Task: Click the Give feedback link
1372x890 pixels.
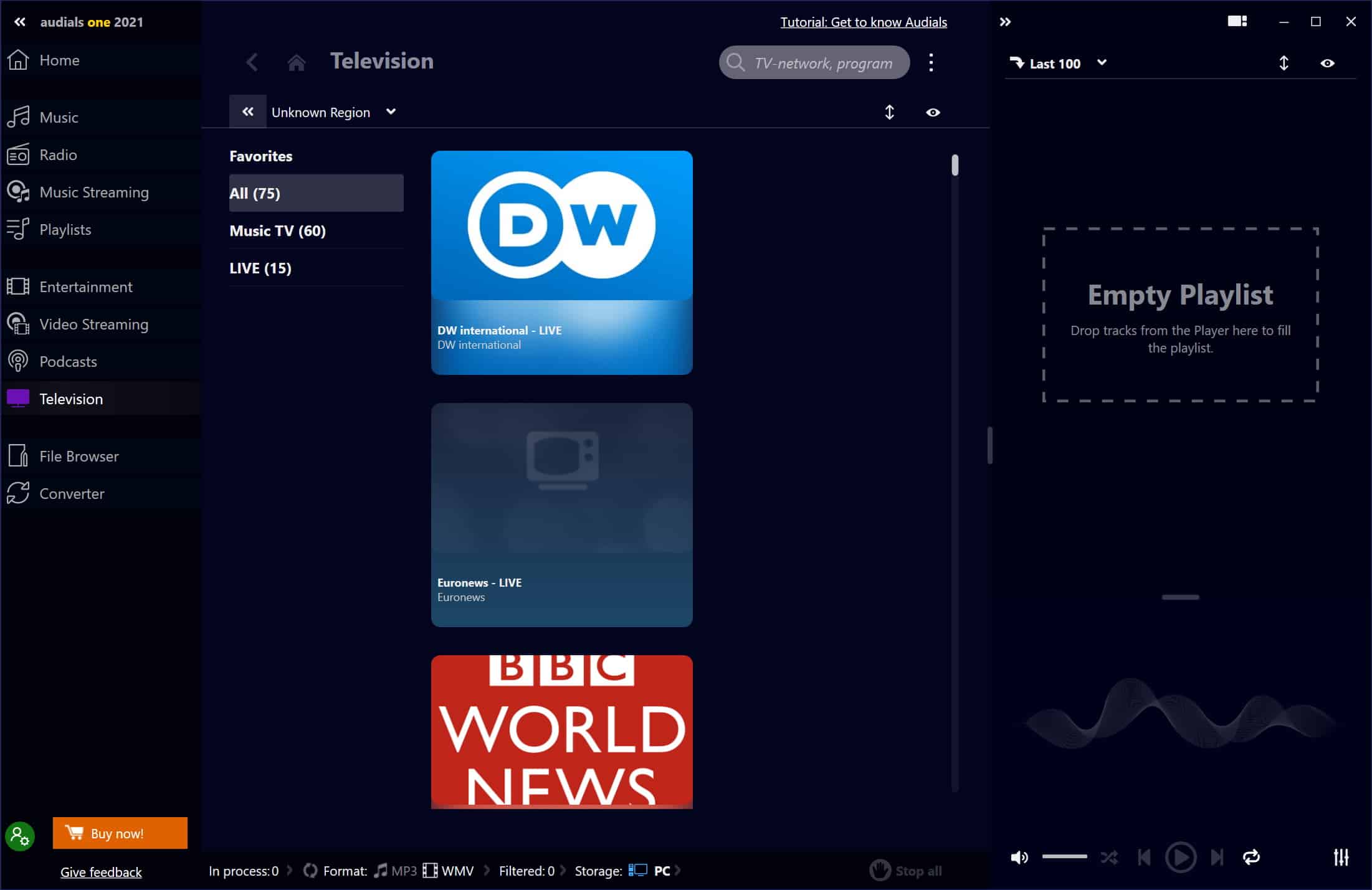Action: click(100, 872)
